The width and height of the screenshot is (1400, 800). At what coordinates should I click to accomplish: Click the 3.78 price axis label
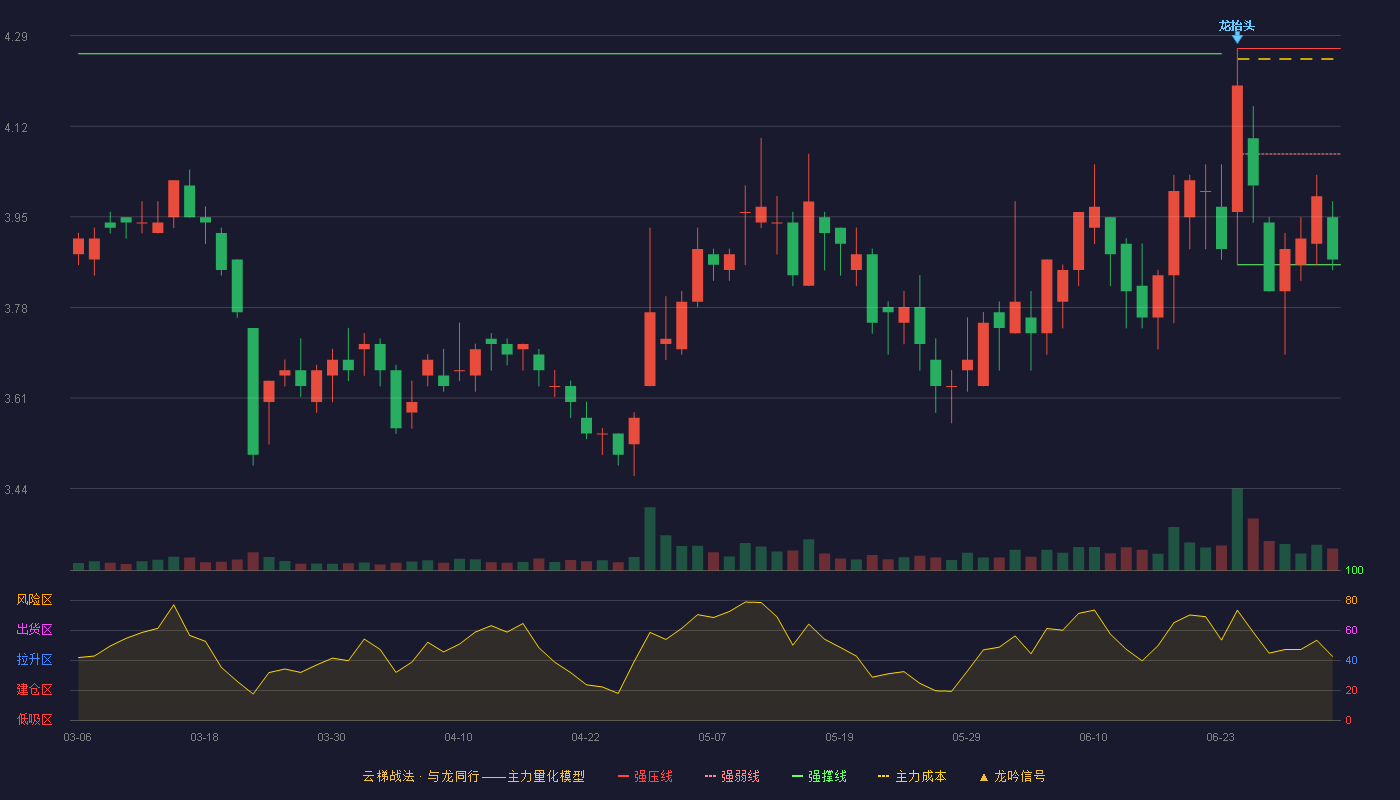(x=16, y=309)
